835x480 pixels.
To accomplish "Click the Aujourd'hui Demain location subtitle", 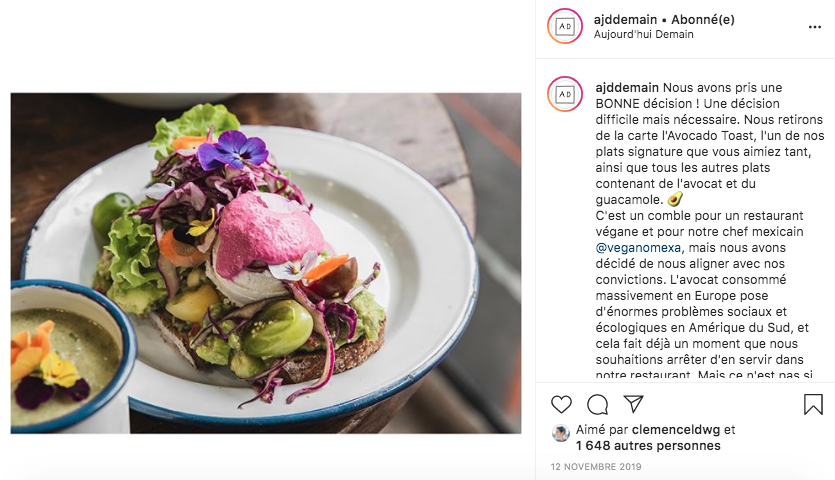I will (x=643, y=34).
